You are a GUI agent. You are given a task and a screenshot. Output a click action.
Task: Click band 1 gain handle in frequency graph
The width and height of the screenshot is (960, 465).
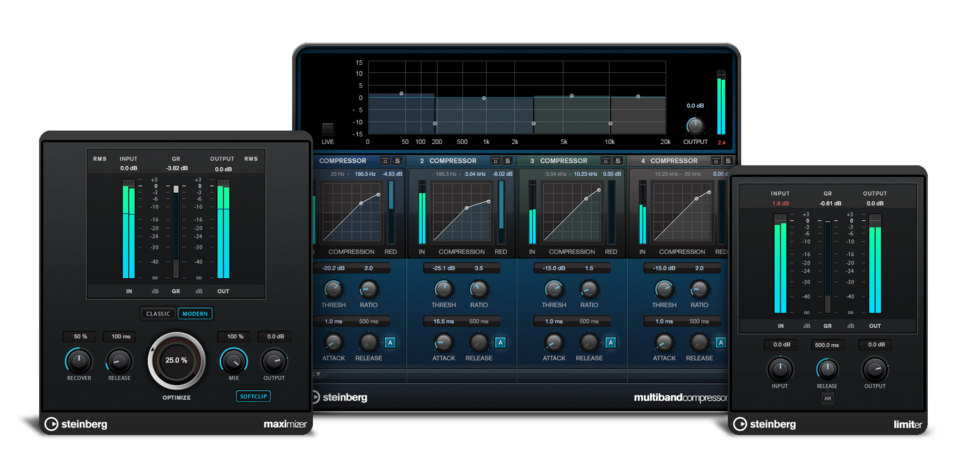click(x=402, y=94)
